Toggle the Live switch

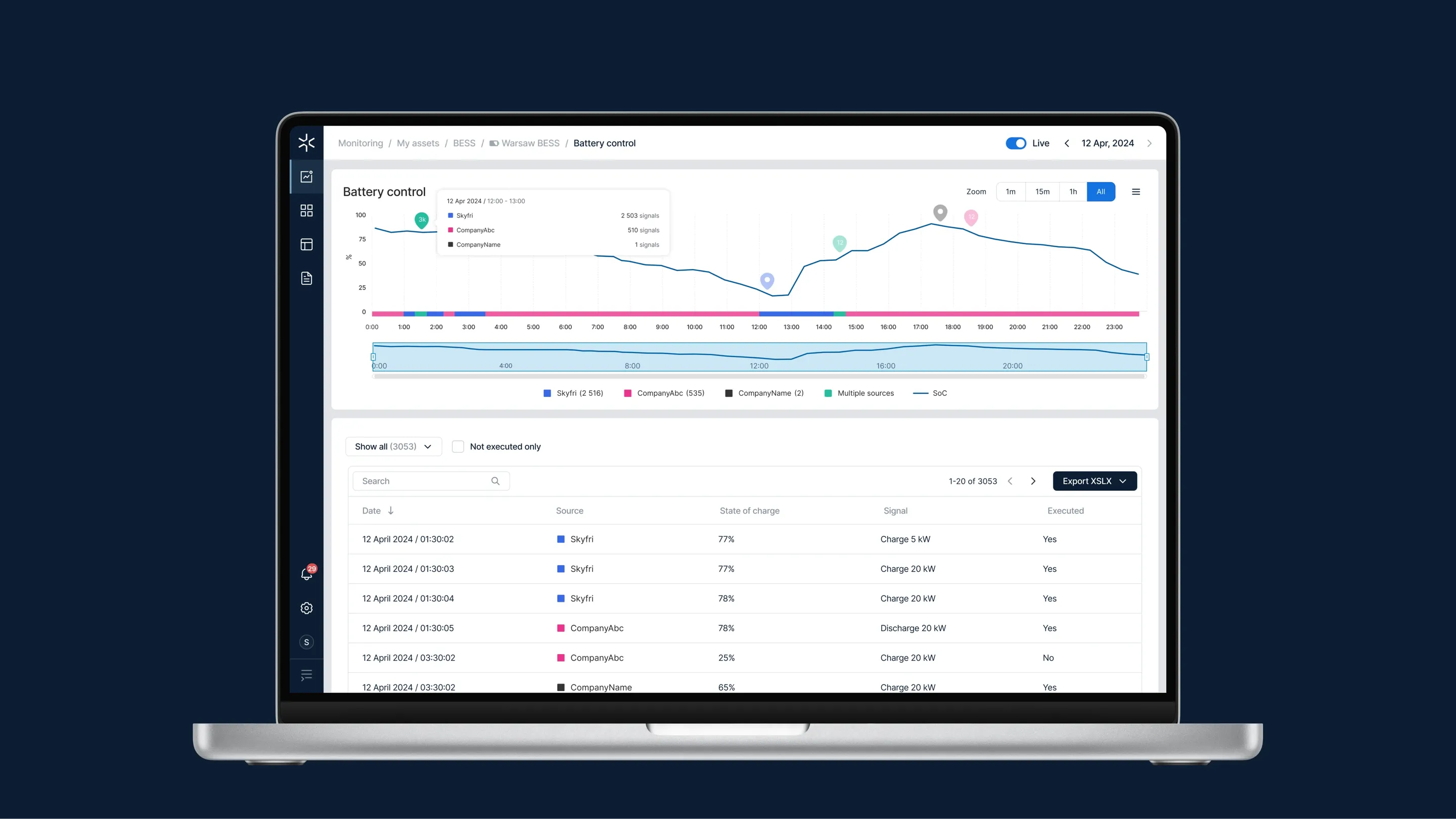point(1016,144)
